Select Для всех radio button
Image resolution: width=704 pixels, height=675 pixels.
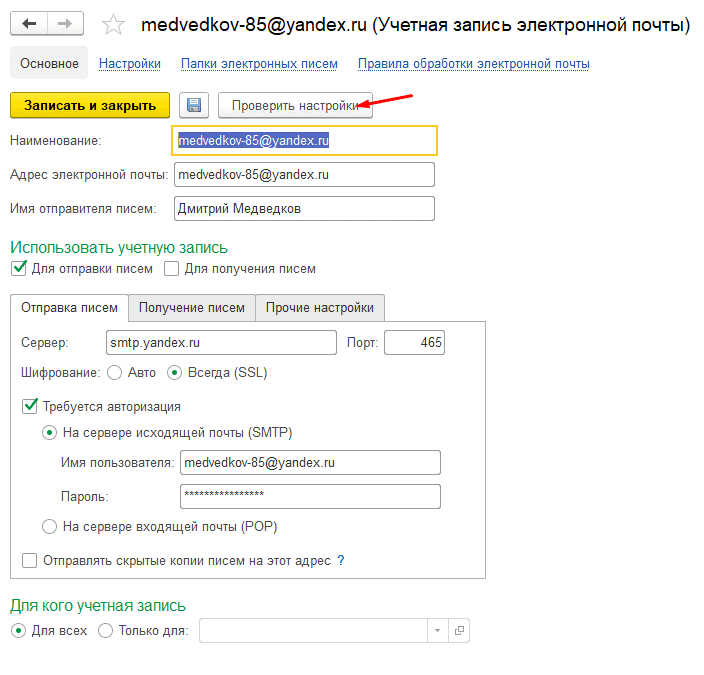pos(18,631)
